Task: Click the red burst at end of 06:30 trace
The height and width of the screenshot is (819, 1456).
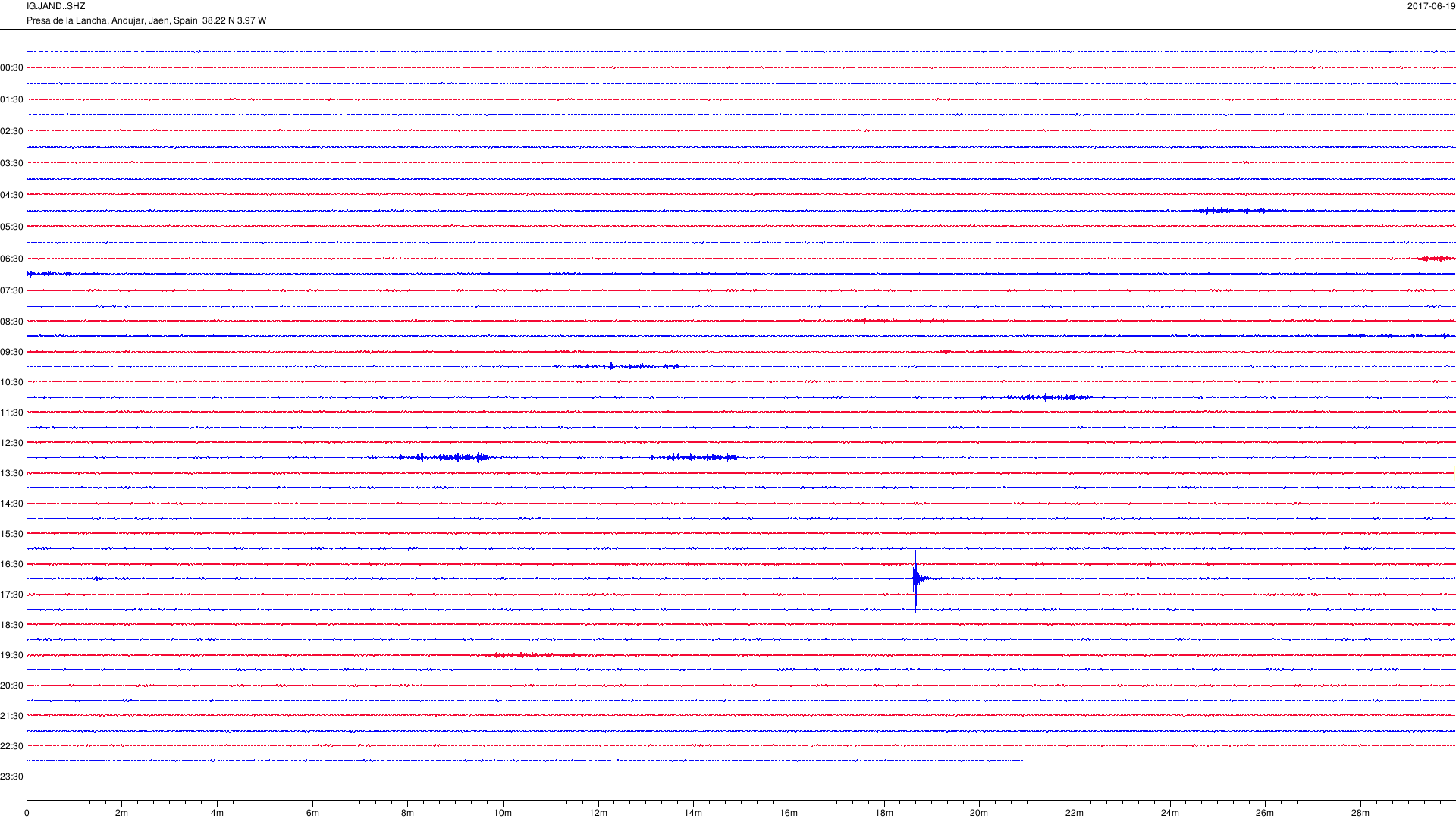Action: pyautogui.click(x=1435, y=259)
